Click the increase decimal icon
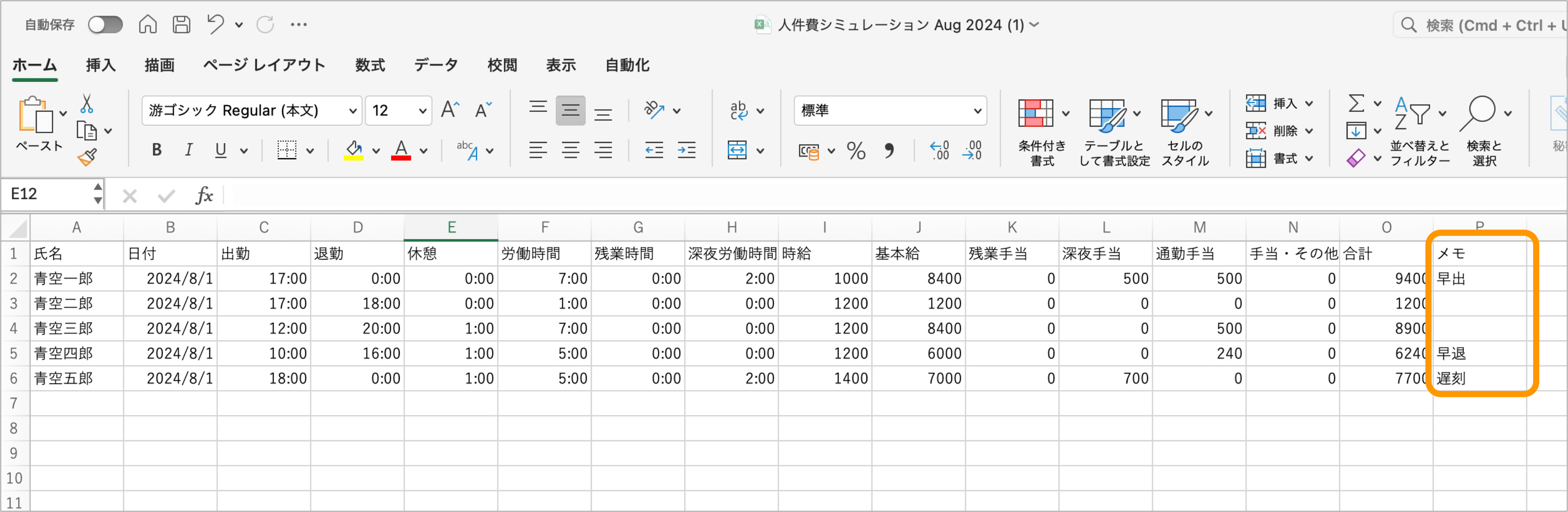The image size is (1568, 512). [x=939, y=150]
